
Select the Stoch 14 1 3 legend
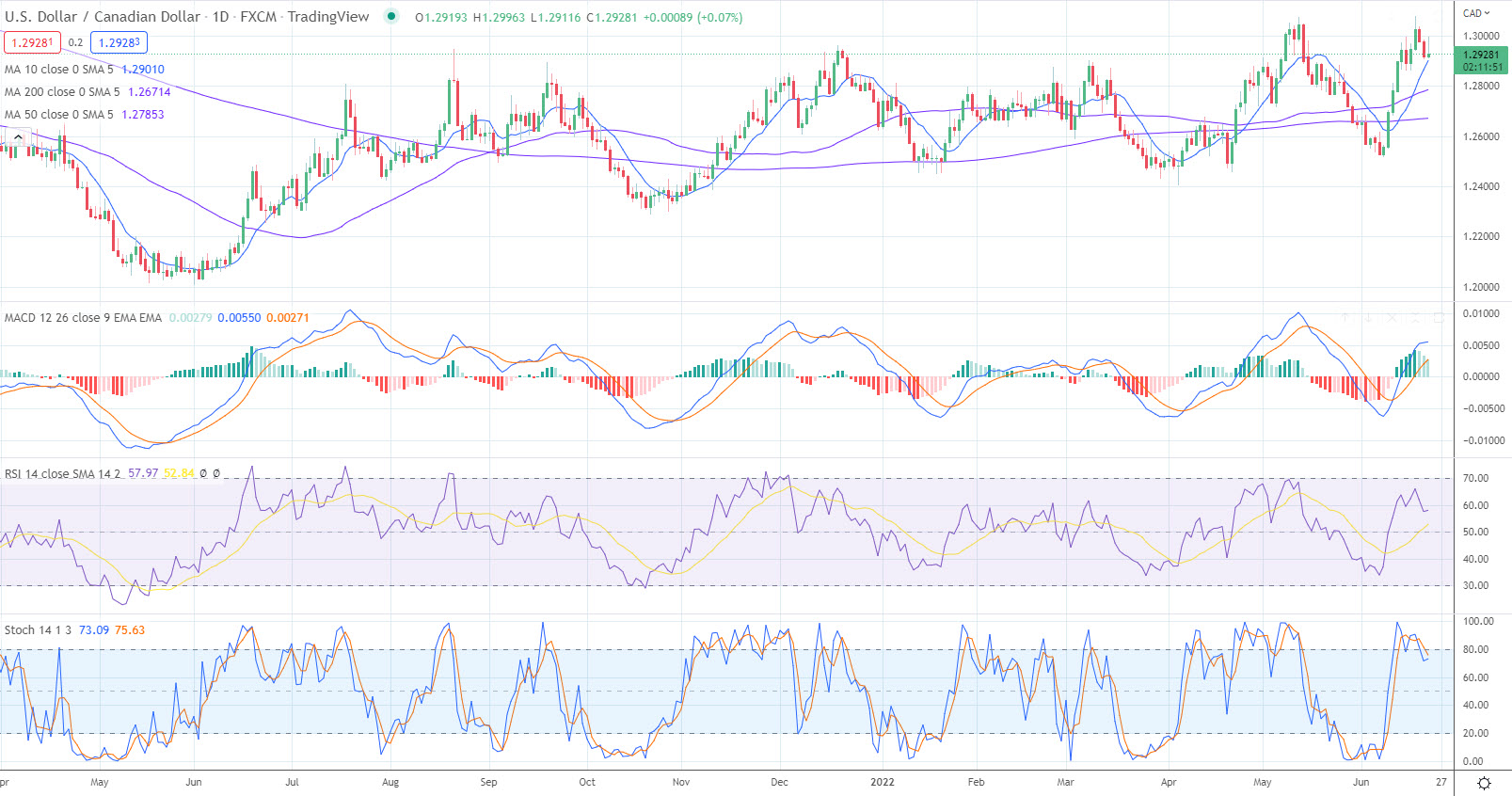click(38, 630)
